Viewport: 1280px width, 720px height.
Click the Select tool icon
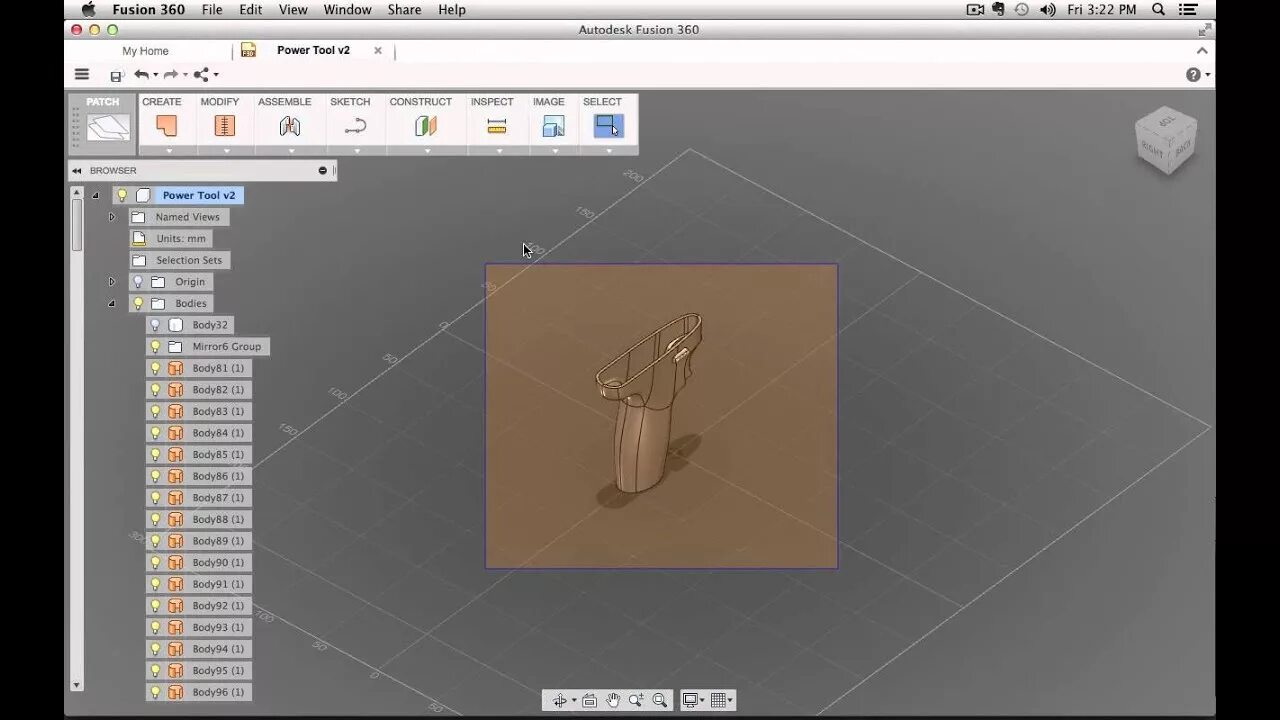point(608,126)
